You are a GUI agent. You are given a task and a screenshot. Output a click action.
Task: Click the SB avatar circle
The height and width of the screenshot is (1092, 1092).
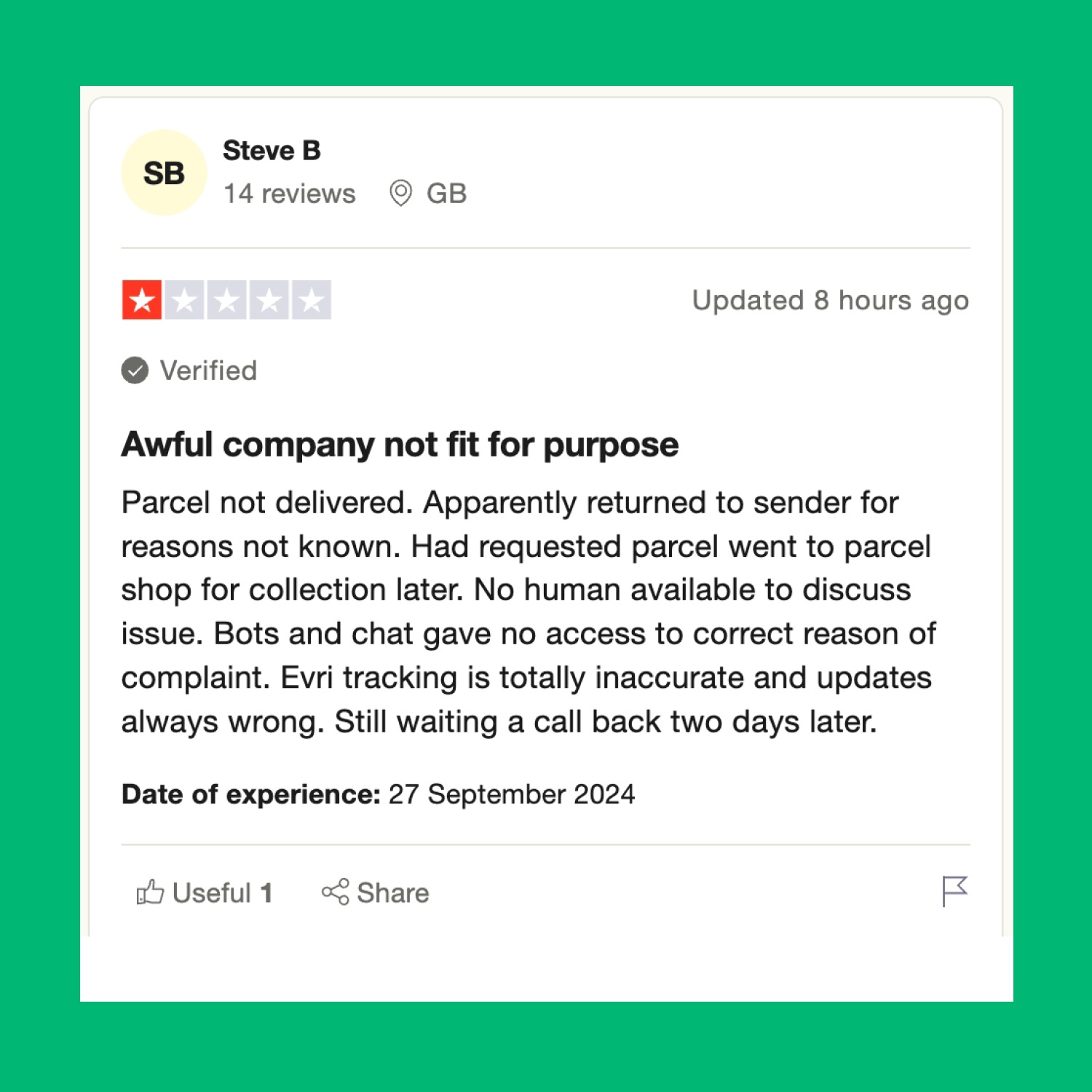[x=164, y=173]
